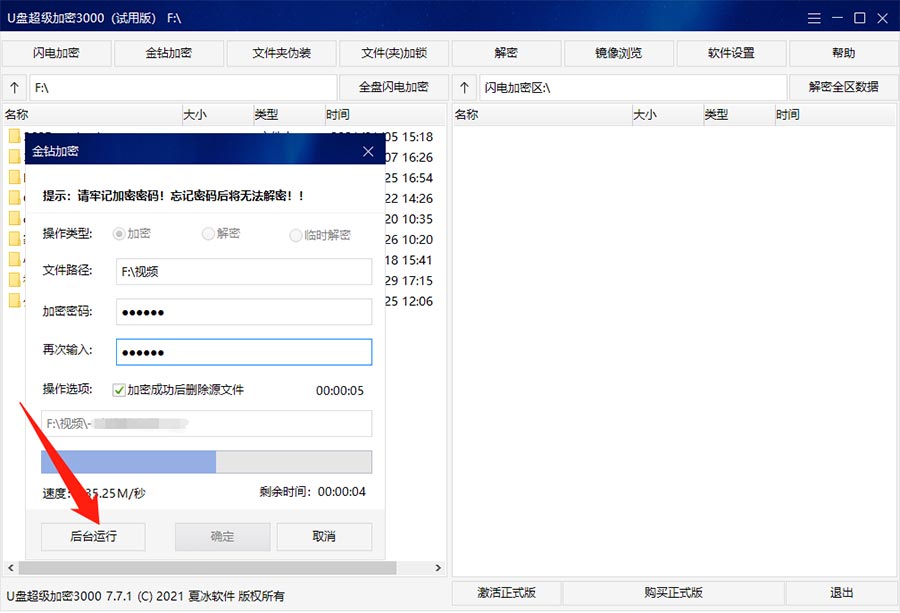Open the hamburger menu in title bar
The height and width of the screenshot is (613, 900).
[x=814, y=18]
